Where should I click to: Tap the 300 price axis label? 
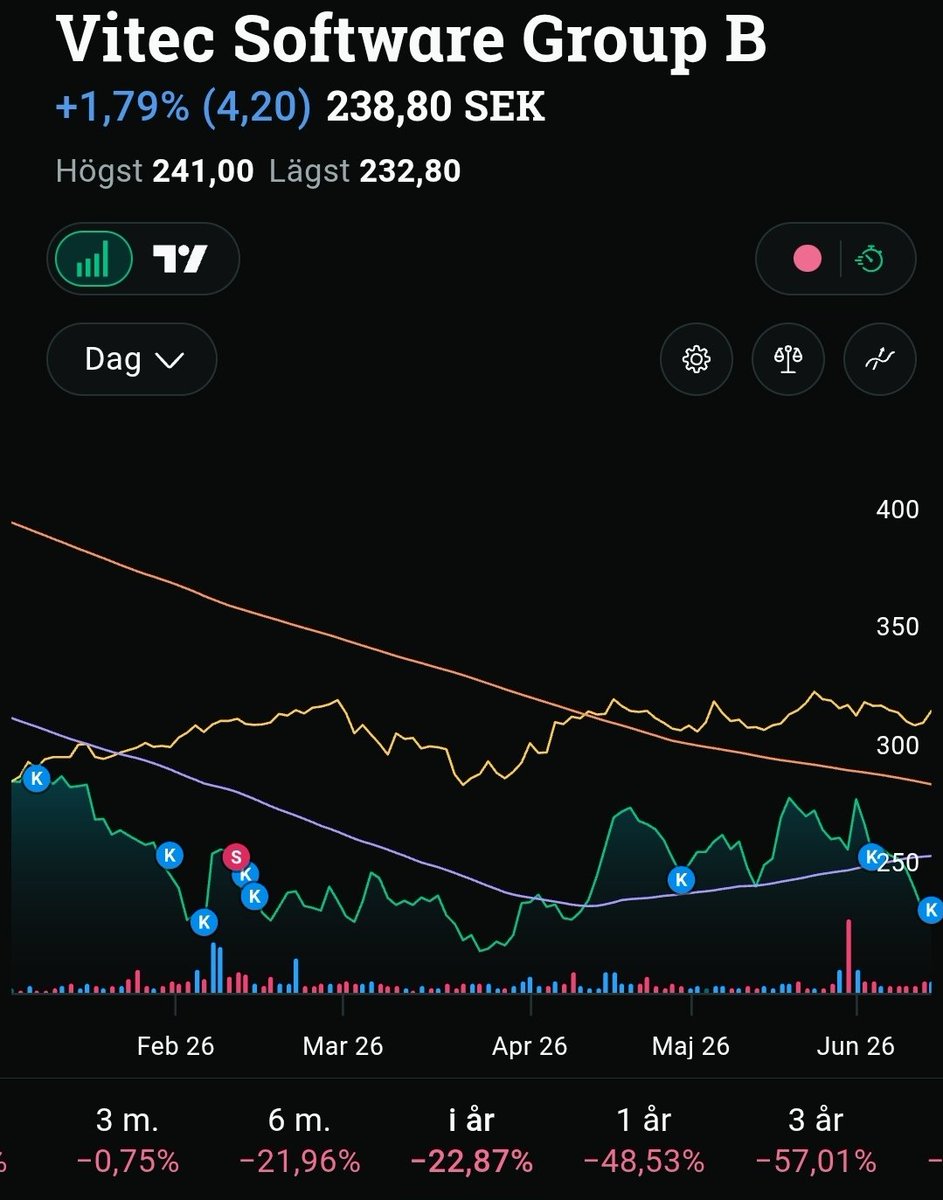(x=897, y=745)
